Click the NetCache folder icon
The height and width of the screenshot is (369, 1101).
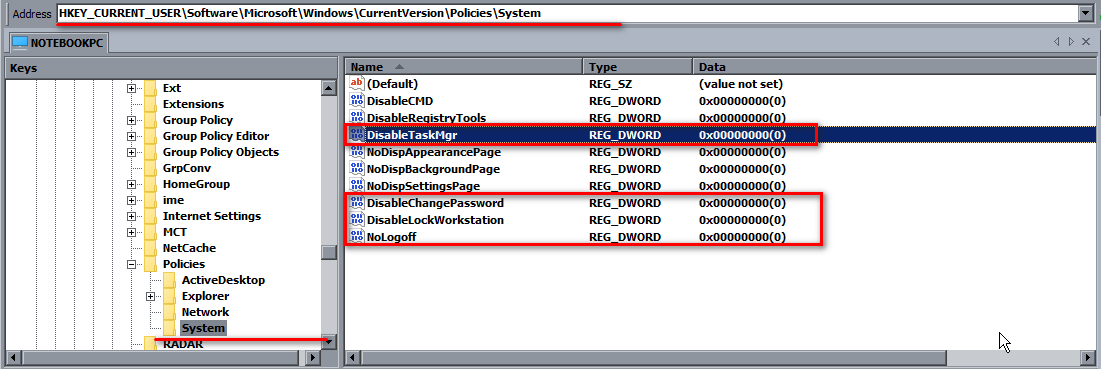(150, 248)
